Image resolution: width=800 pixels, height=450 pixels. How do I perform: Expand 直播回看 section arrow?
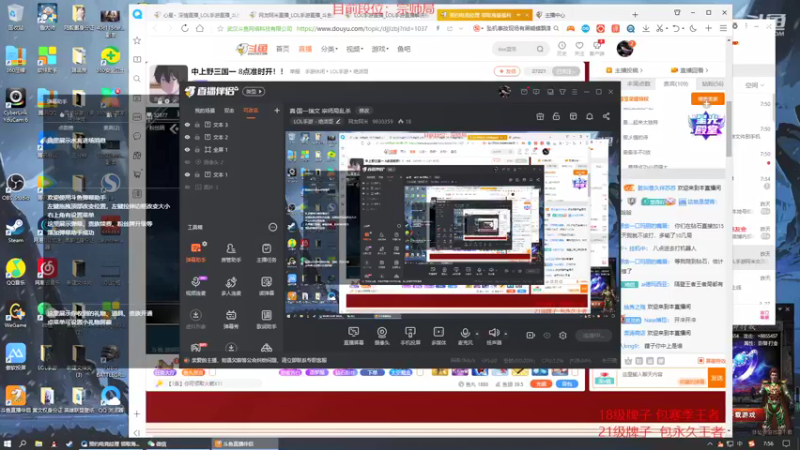707,70
